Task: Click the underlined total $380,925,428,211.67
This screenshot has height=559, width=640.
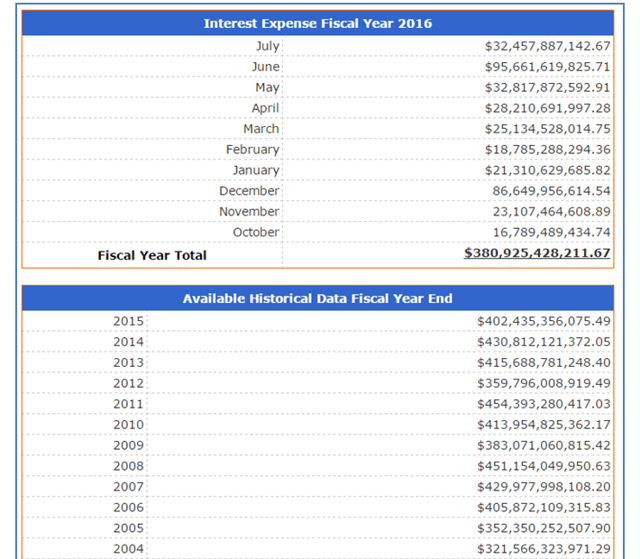Action: [537, 253]
